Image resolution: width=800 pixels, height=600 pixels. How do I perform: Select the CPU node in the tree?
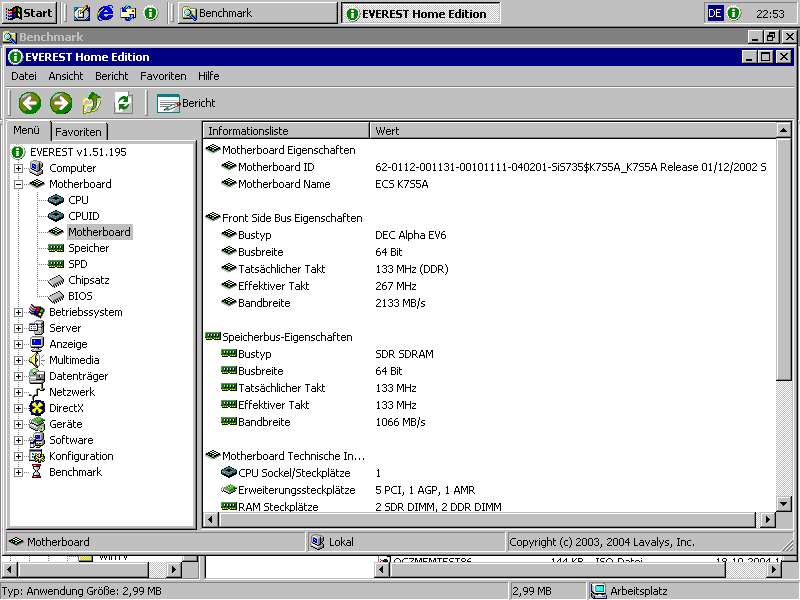[78, 200]
